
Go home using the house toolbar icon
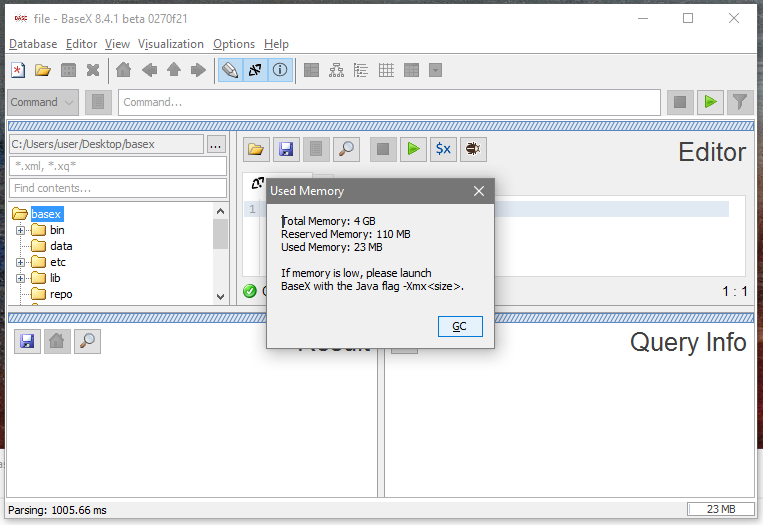(124, 71)
